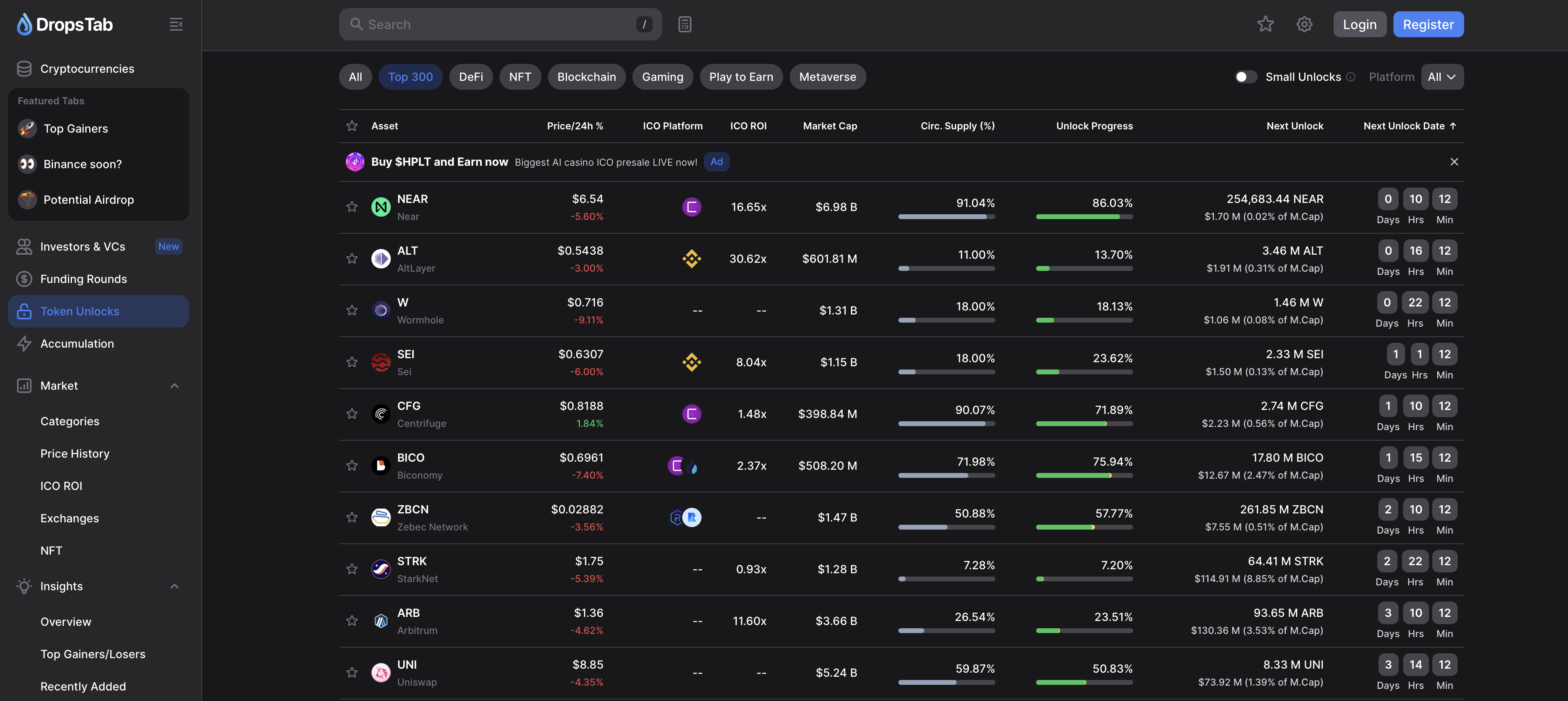Click the Token Unlocks padlock icon
Image resolution: width=1568 pixels, height=701 pixels.
pyautogui.click(x=24, y=311)
